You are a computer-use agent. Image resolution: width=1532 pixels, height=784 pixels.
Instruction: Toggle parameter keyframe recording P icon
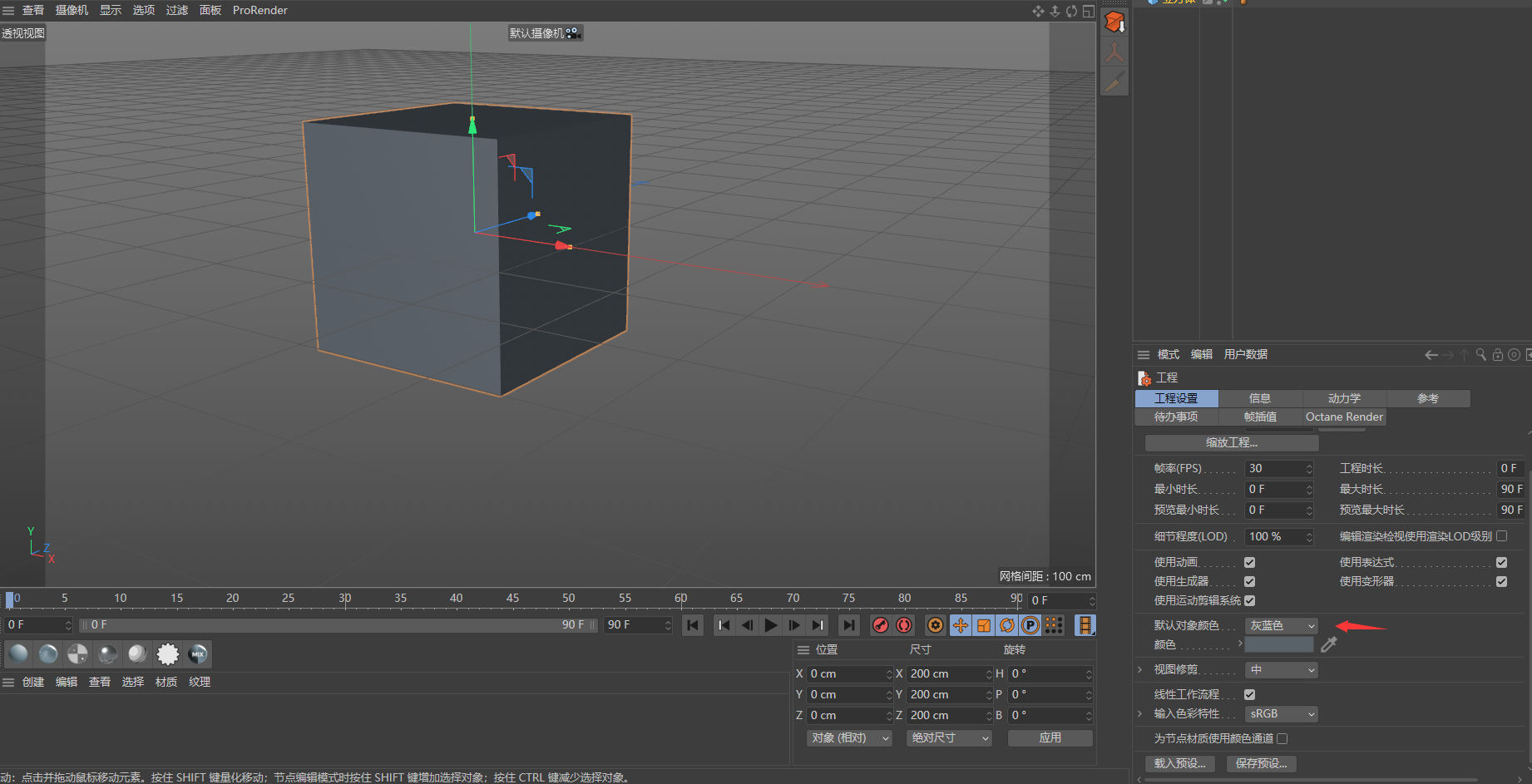pyautogui.click(x=1030, y=625)
